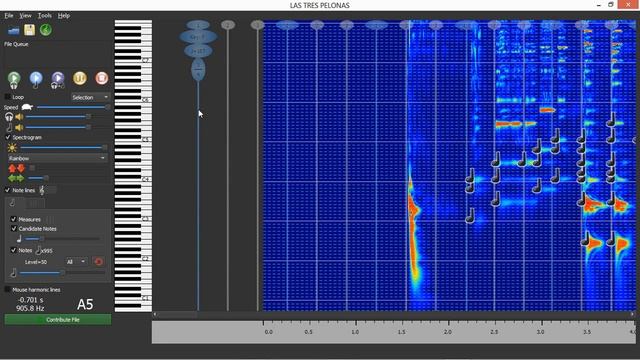Click the Contribute File button
Screen dimensions: 640x360
click(x=58, y=320)
